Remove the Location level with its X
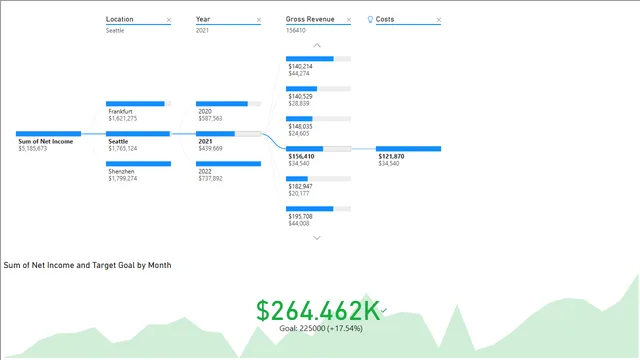 point(169,20)
